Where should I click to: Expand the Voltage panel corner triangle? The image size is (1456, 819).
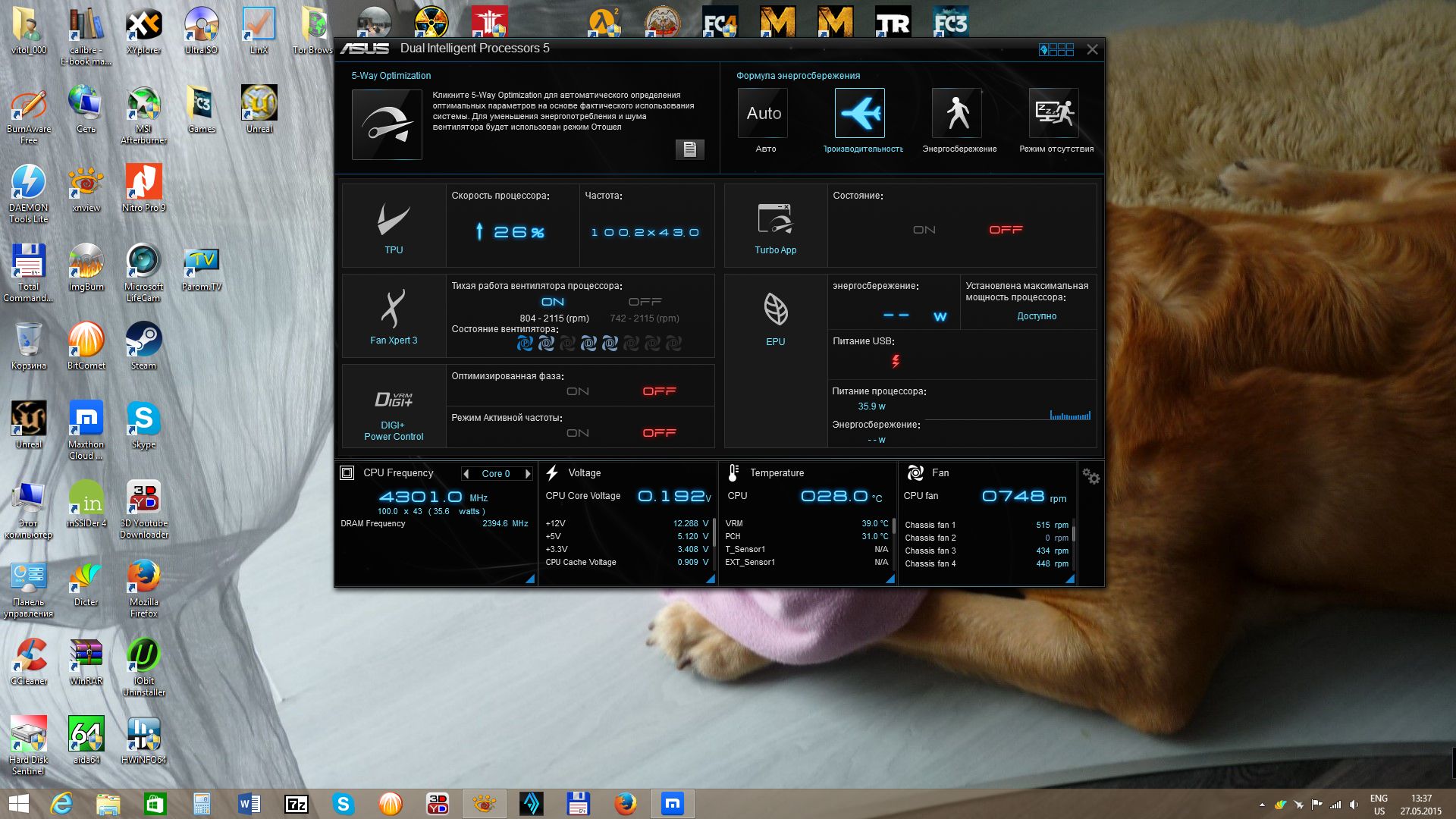pos(711,579)
